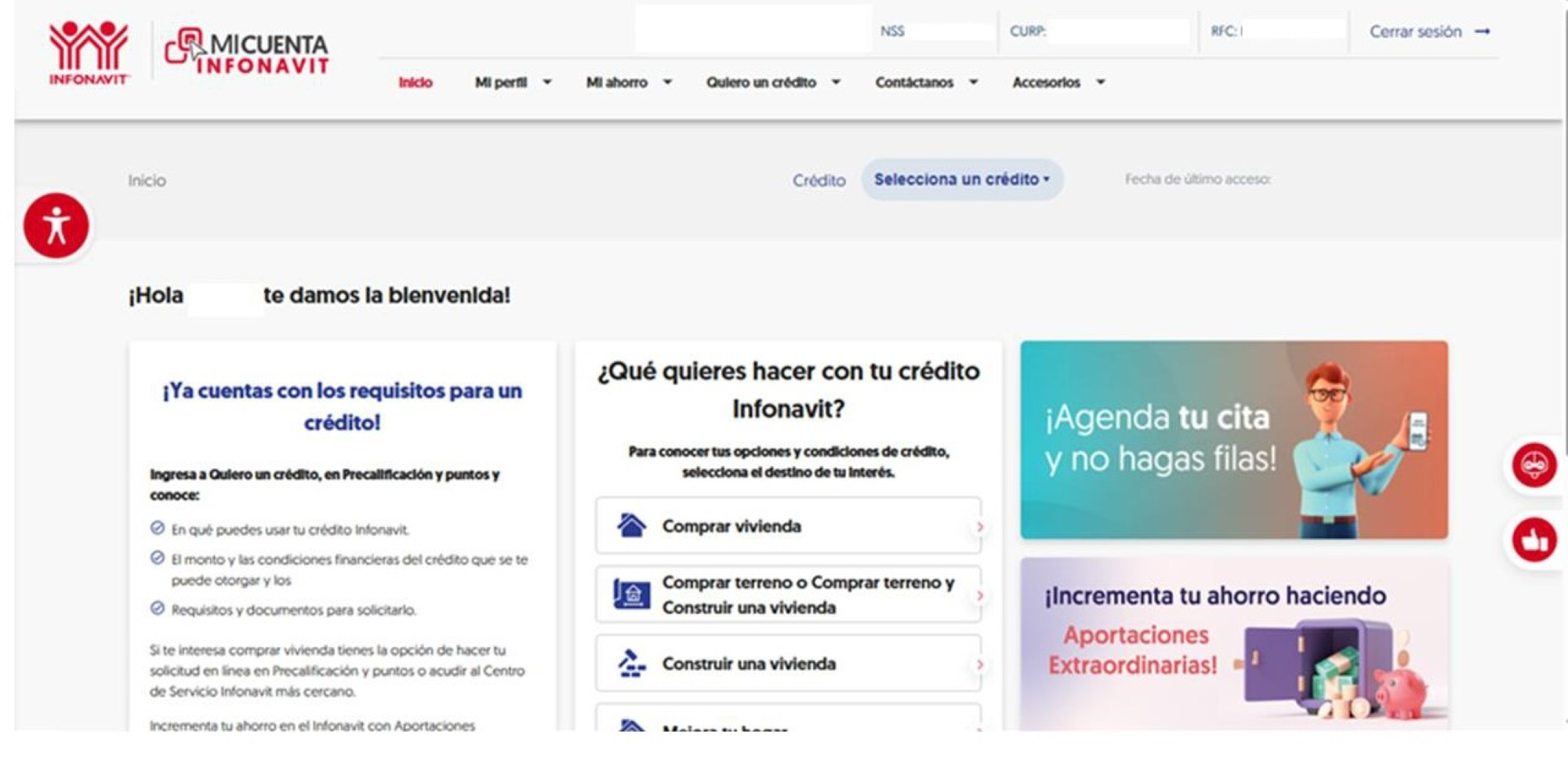Open the Aportaciones Extraordinarias banner

1234,645
